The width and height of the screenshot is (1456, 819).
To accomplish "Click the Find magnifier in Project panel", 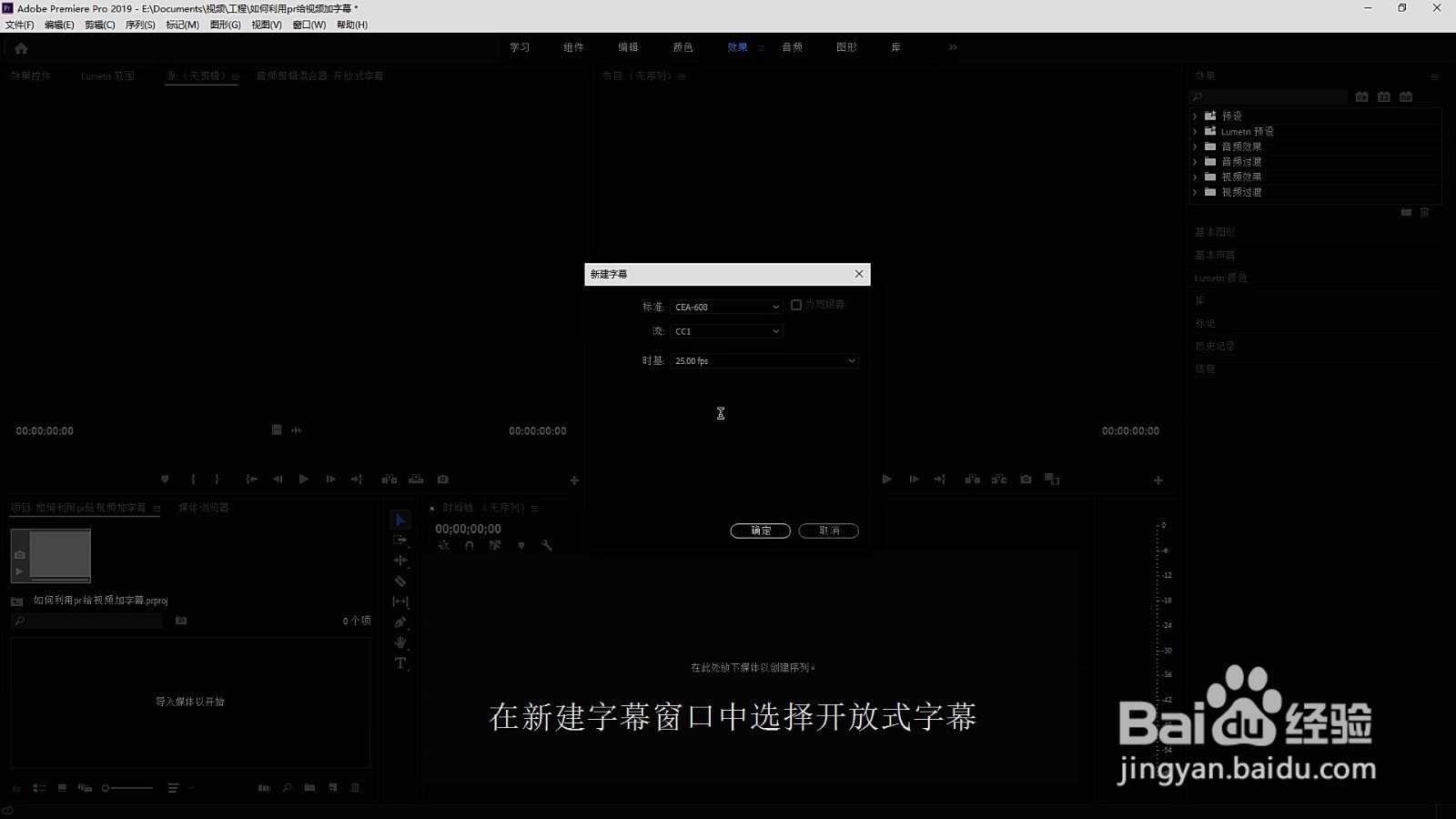I will (x=288, y=788).
